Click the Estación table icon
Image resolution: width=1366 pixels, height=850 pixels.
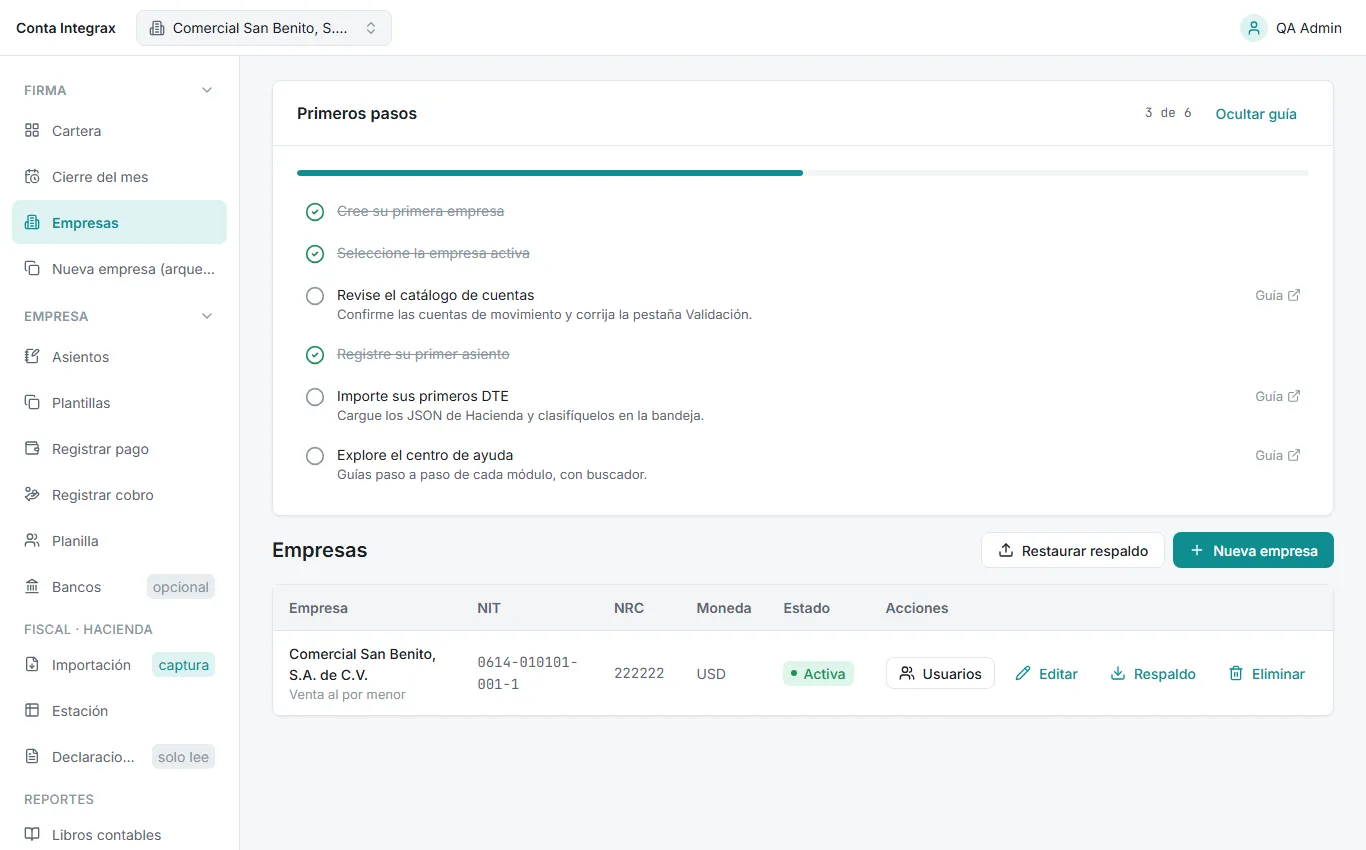tap(32, 711)
